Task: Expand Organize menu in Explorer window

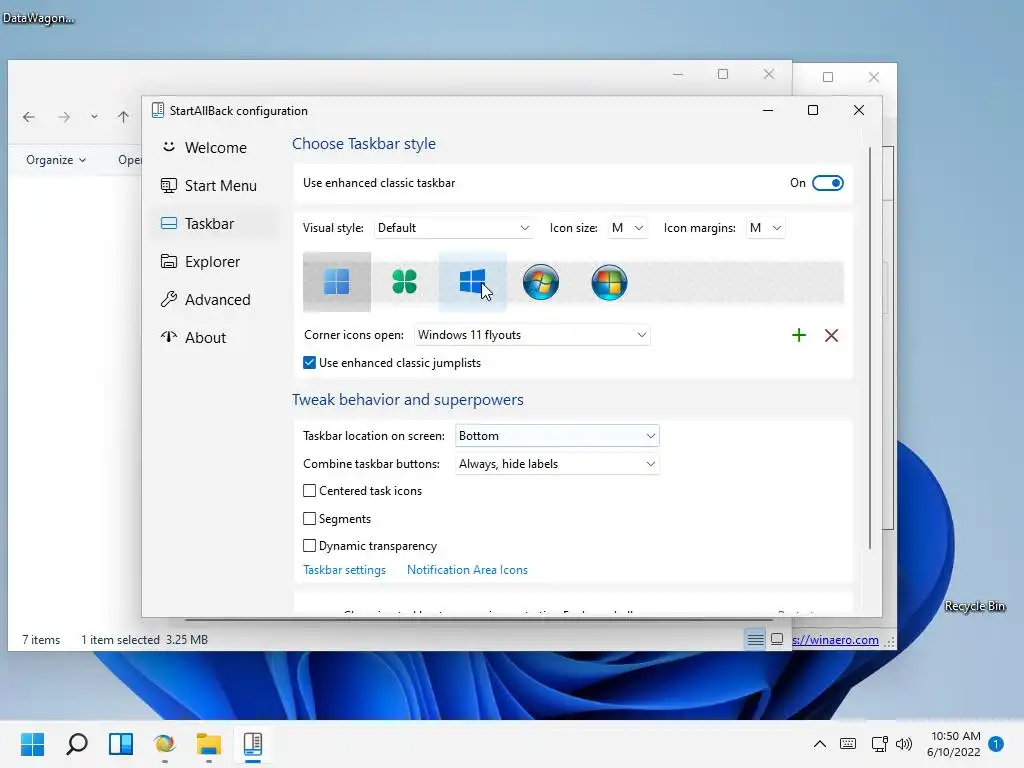Action: coord(56,160)
